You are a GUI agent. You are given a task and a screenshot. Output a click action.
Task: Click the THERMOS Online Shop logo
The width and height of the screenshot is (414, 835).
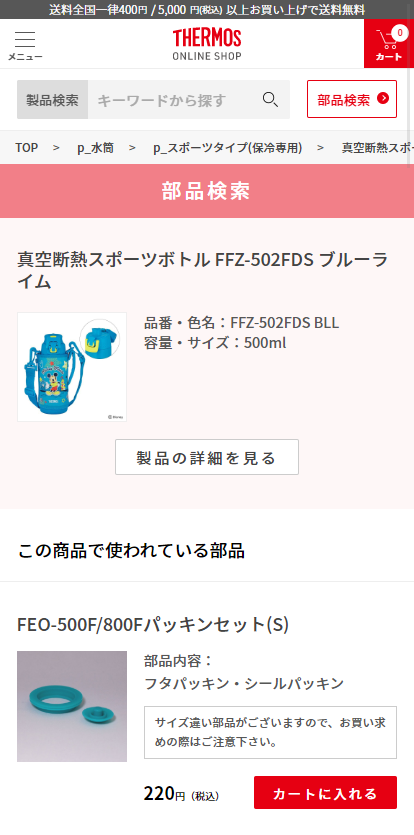click(x=207, y=44)
